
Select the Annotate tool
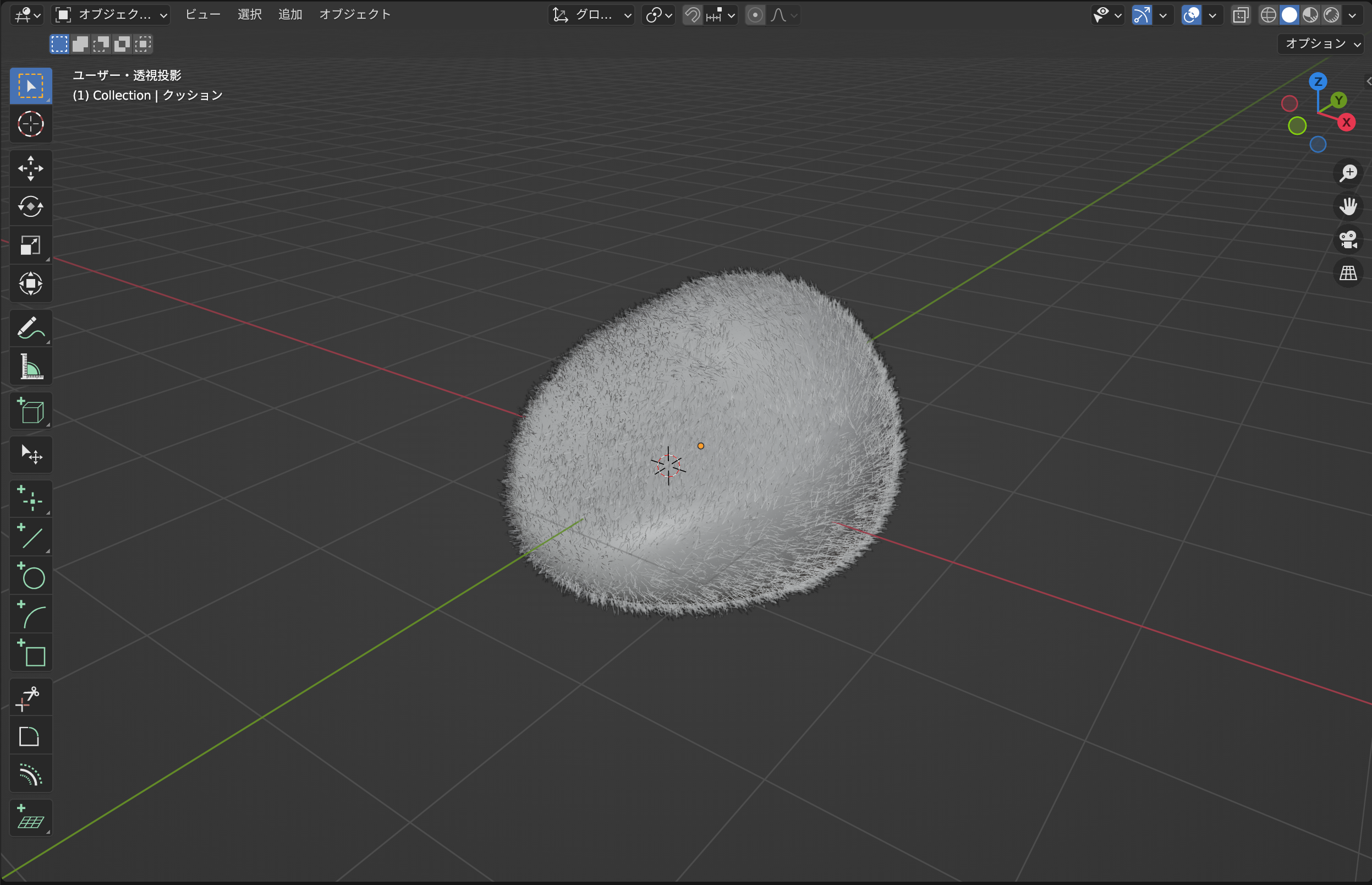(x=30, y=328)
